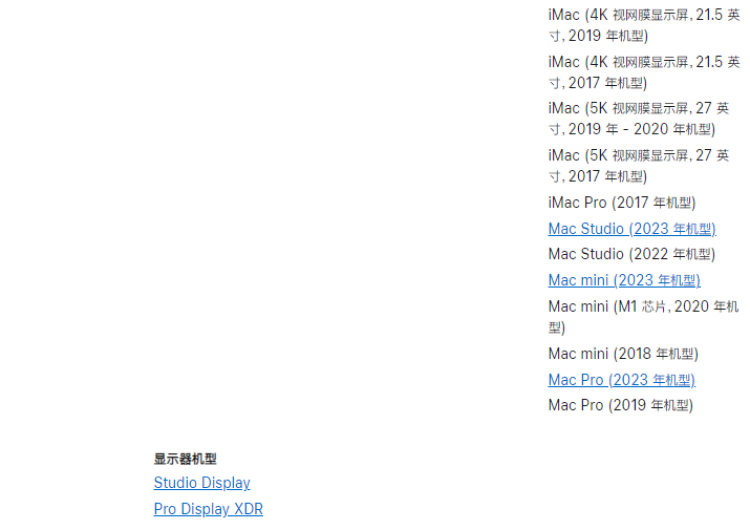Click the Mac mini M1 芯片 2020 entry
The height and width of the screenshot is (530, 750).
[643, 317]
